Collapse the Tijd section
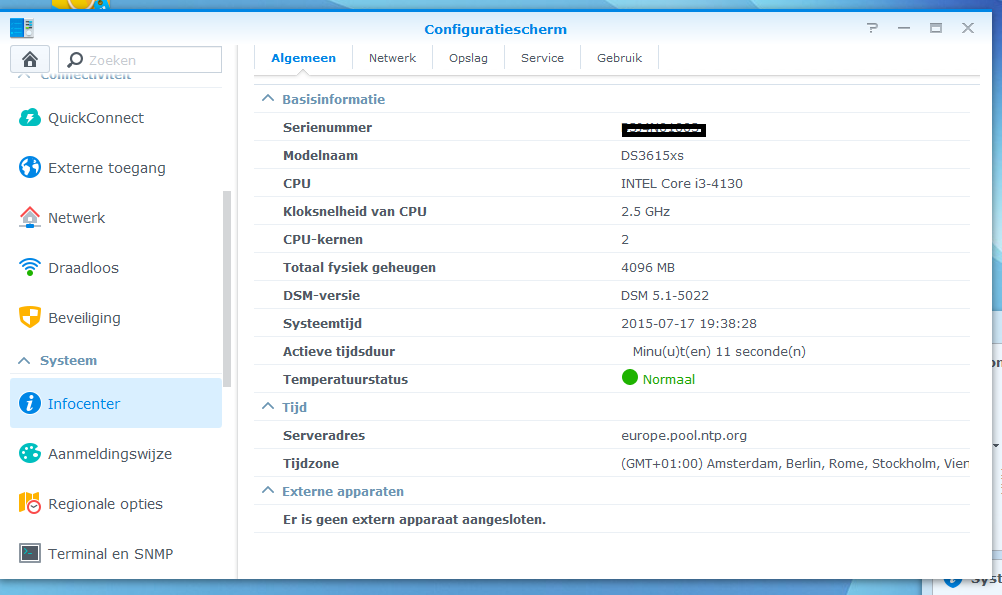 click(268, 406)
